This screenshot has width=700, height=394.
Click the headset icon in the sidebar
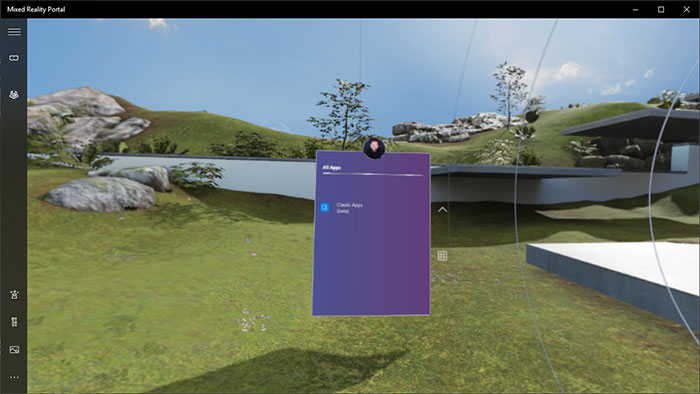pos(14,58)
